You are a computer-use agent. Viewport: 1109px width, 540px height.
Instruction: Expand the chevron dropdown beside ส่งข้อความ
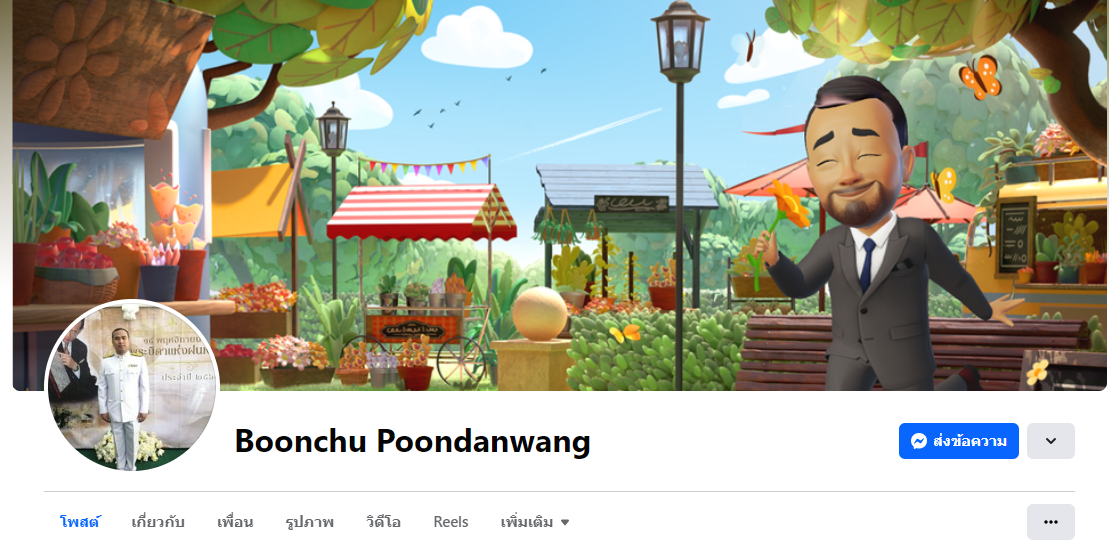[x=1050, y=441]
